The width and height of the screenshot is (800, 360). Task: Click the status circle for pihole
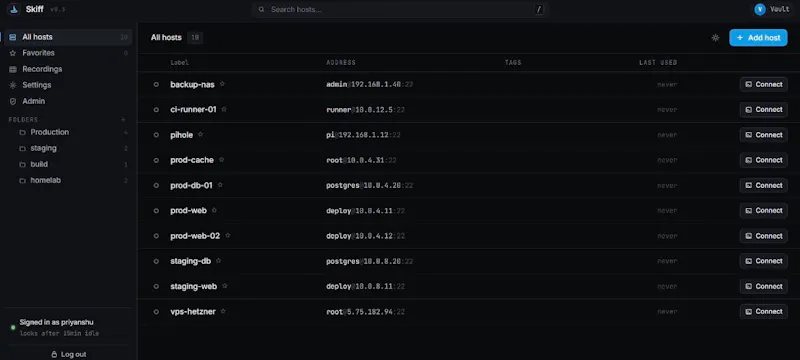point(156,135)
